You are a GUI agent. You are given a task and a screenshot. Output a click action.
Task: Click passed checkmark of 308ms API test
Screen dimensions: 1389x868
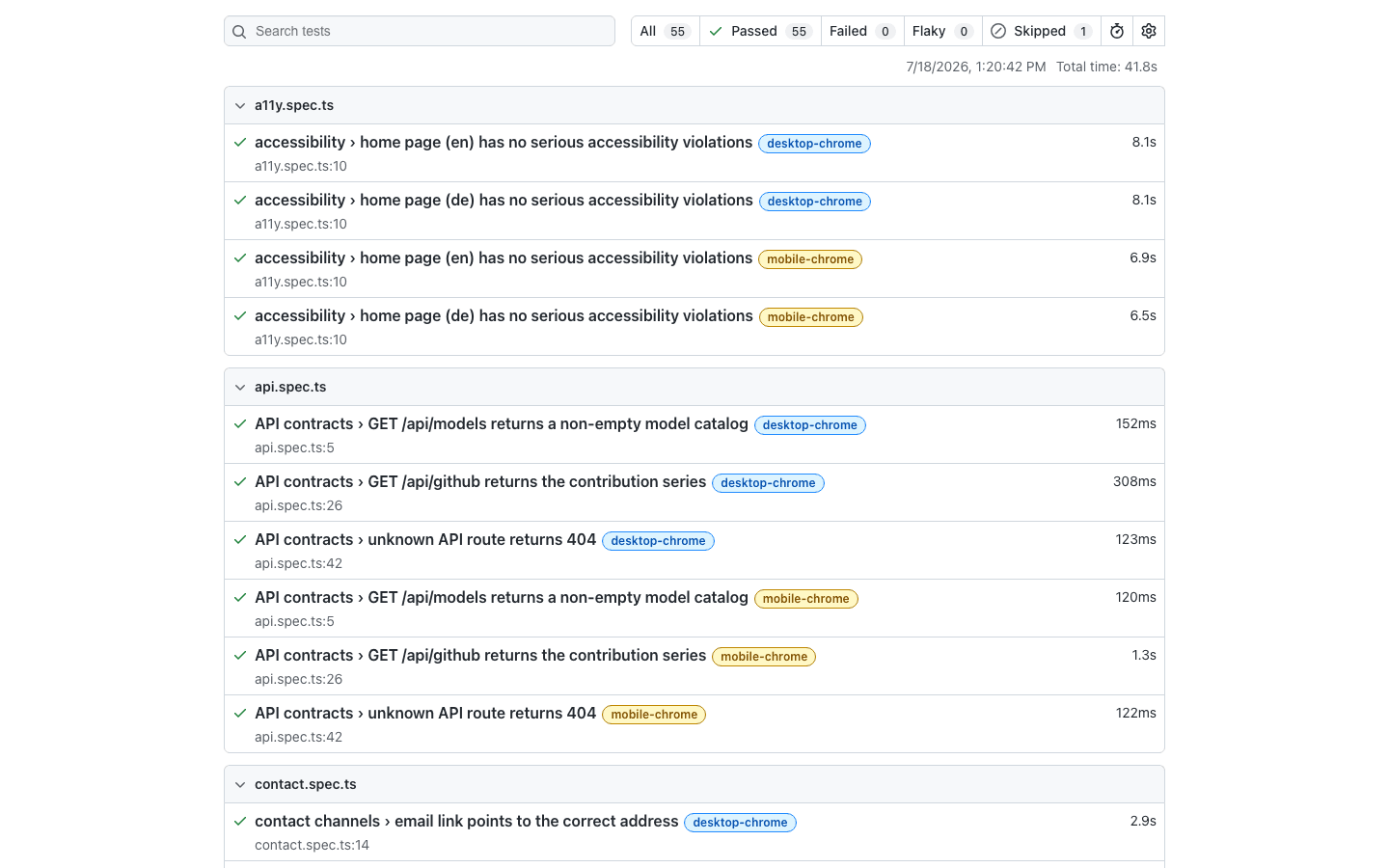pyautogui.click(x=240, y=482)
